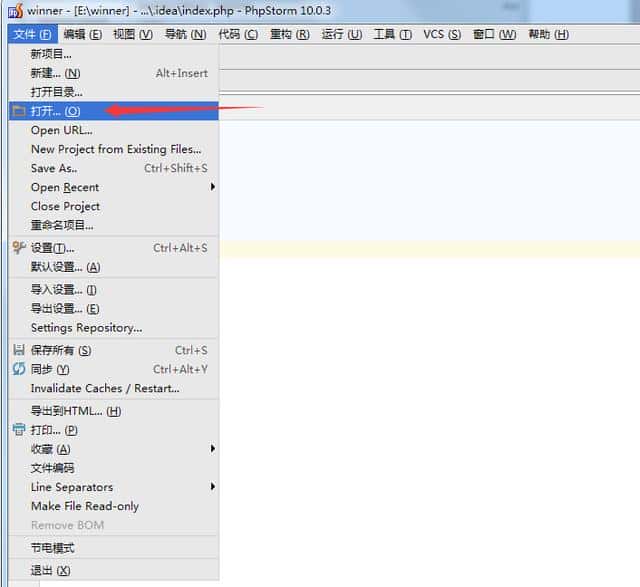Viewport: 640px width, 587px height.
Task: Choose 导入设置... (I) entry
Action: tap(113, 290)
